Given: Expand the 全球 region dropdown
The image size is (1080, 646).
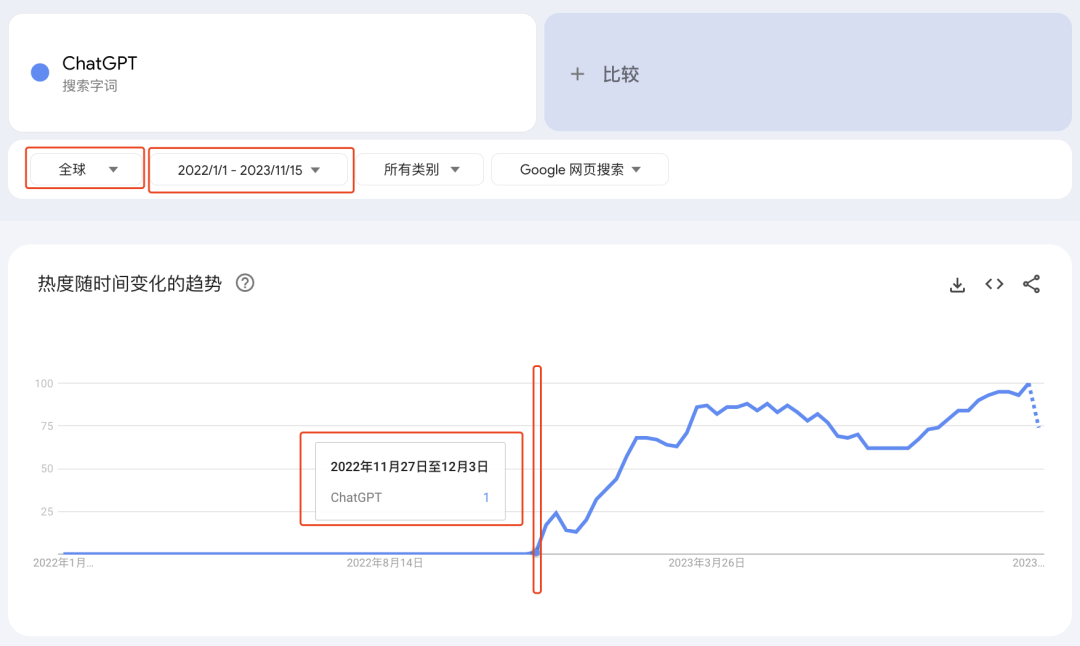Looking at the screenshot, I should (x=87, y=169).
